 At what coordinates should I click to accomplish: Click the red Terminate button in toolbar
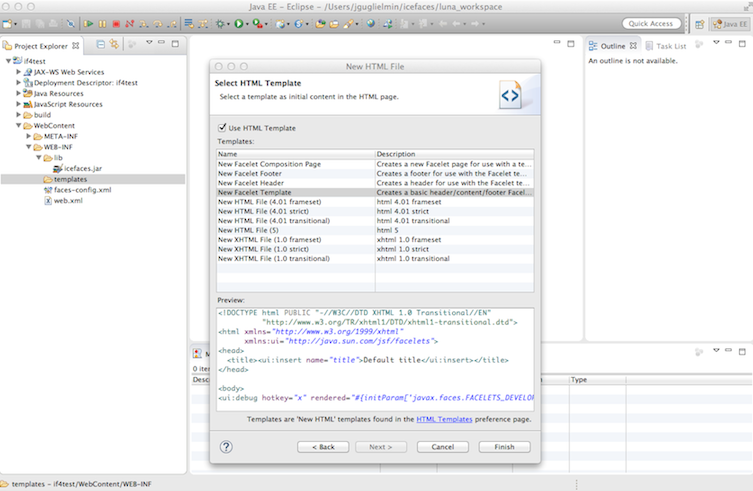click(x=116, y=23)
